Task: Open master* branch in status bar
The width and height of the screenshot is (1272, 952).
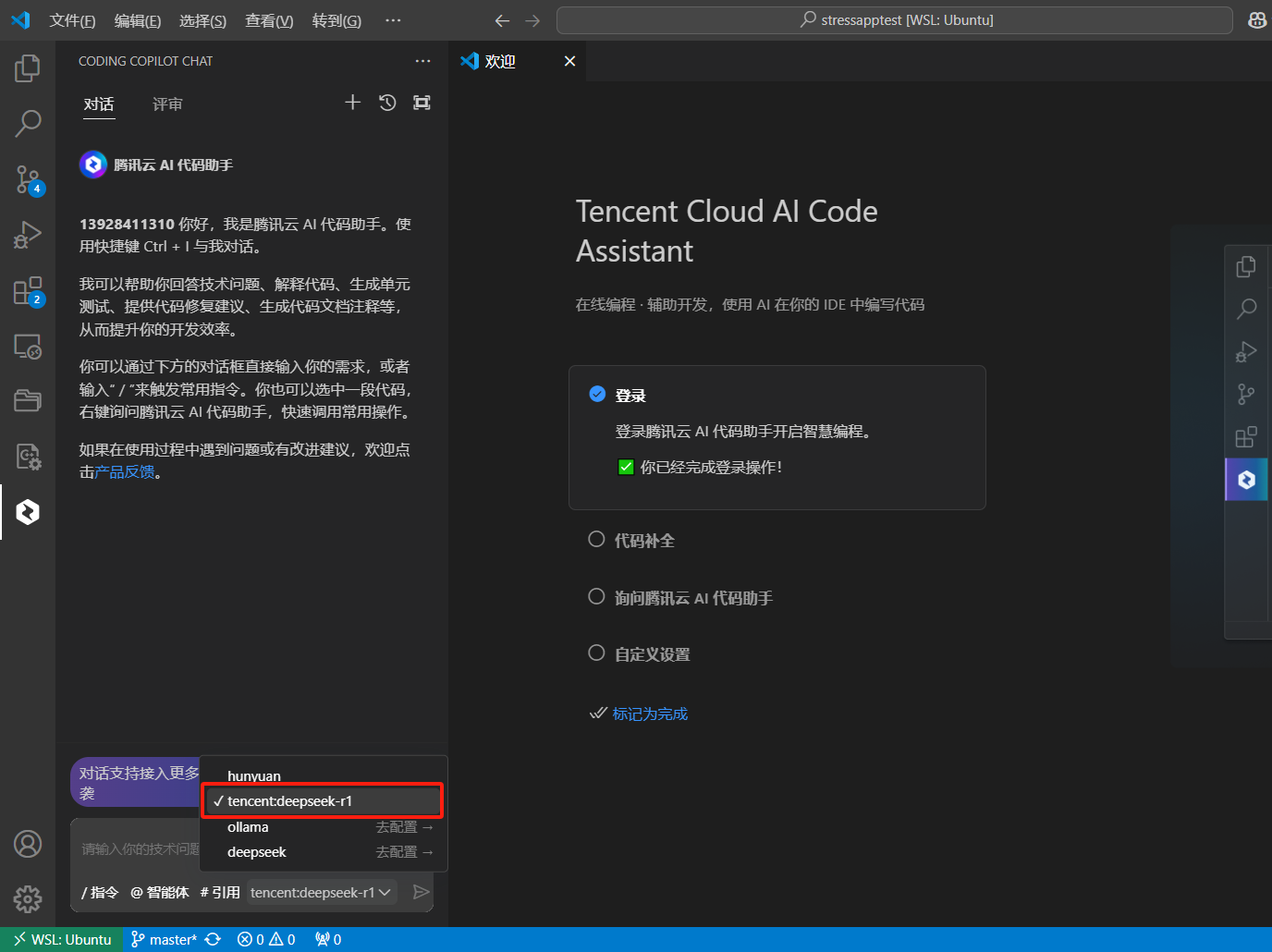Action: click(x=164, y=939)
